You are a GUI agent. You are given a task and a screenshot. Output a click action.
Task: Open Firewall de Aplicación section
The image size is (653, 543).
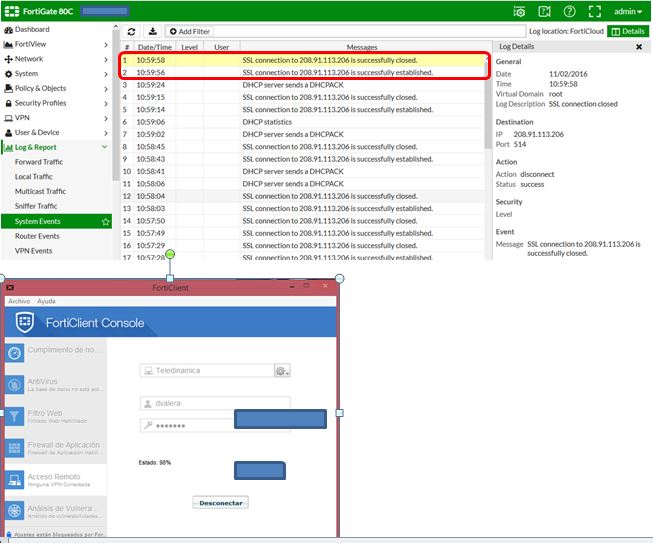[56, 448]
